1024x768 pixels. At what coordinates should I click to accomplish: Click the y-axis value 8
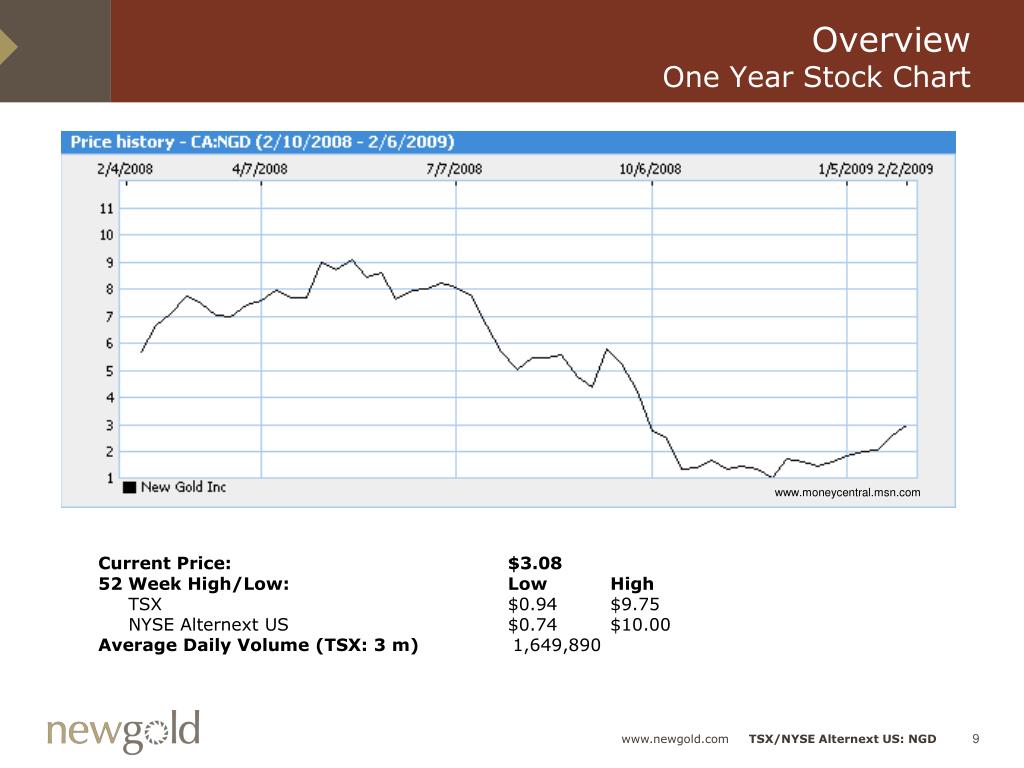110,289
